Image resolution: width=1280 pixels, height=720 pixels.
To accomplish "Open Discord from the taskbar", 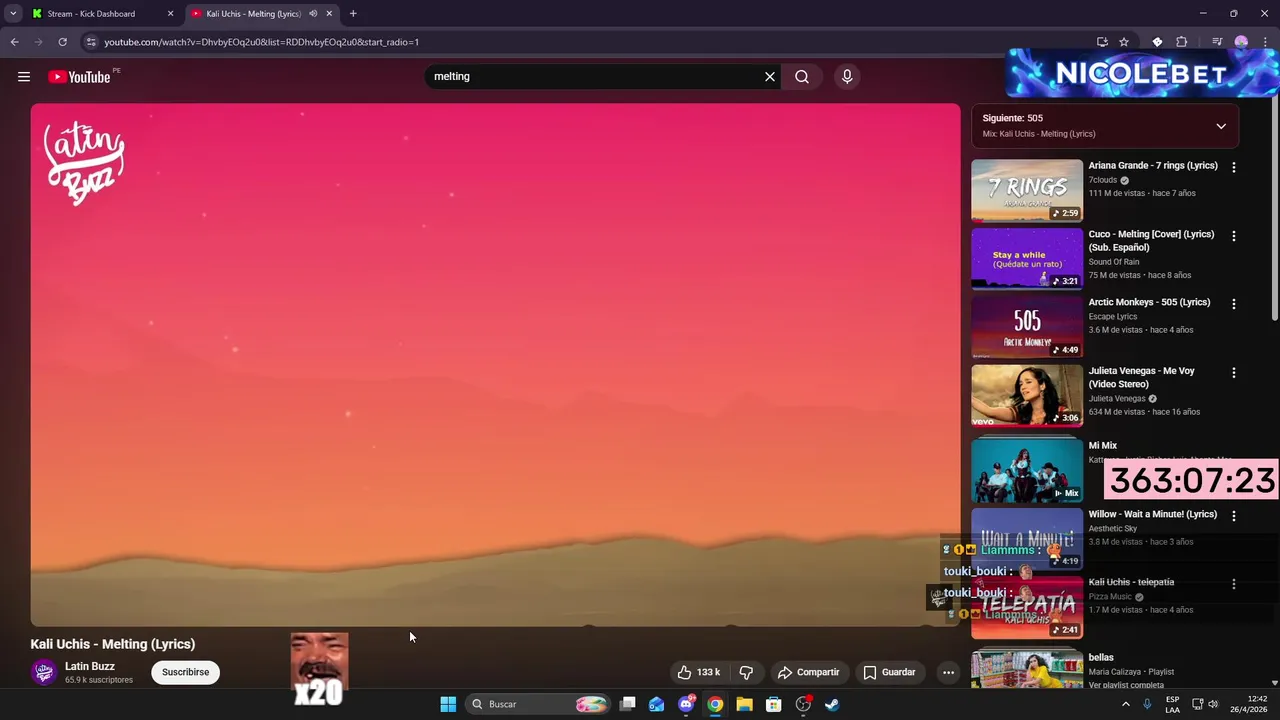I will click(686, 704).
